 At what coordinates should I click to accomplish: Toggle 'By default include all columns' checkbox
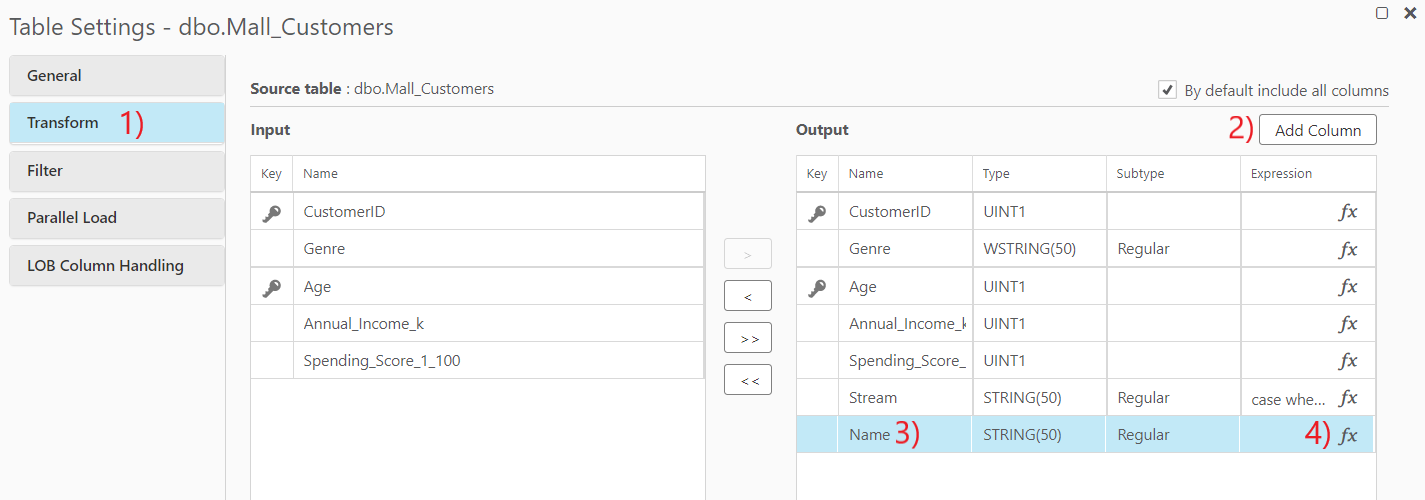tap(1167, 90)
